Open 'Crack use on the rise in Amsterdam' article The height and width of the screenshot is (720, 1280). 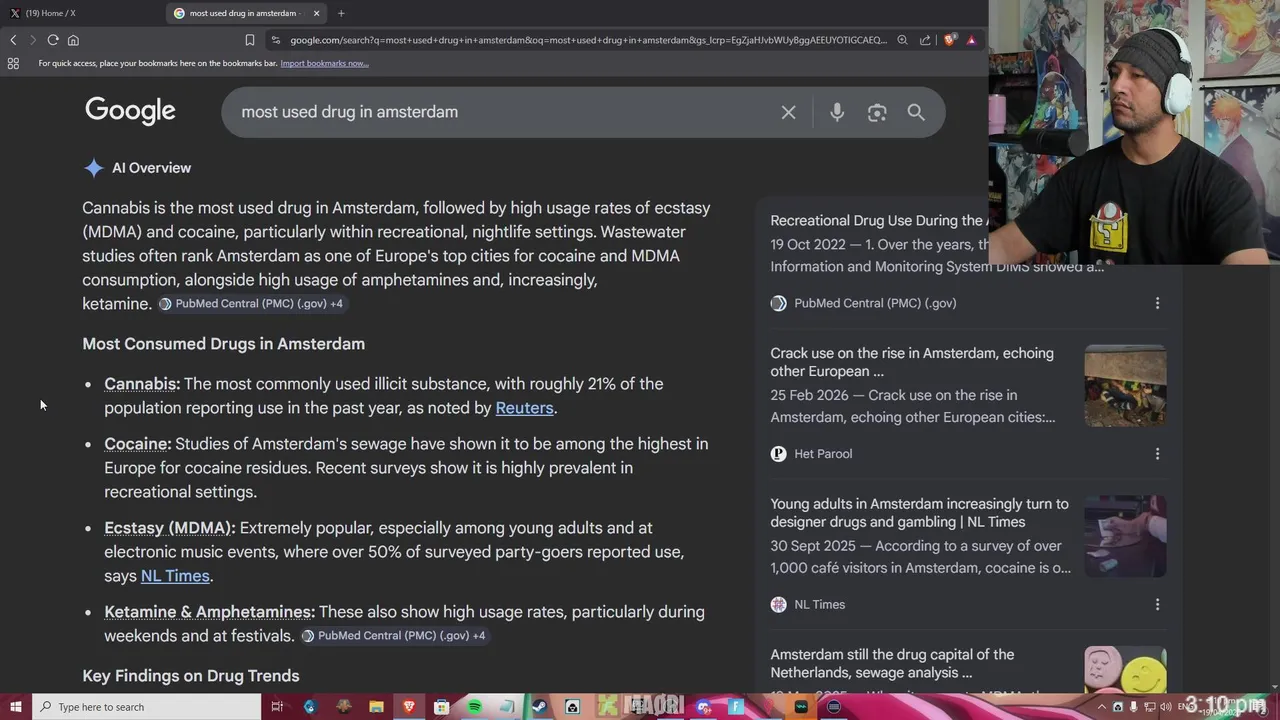tap(912, 362)
